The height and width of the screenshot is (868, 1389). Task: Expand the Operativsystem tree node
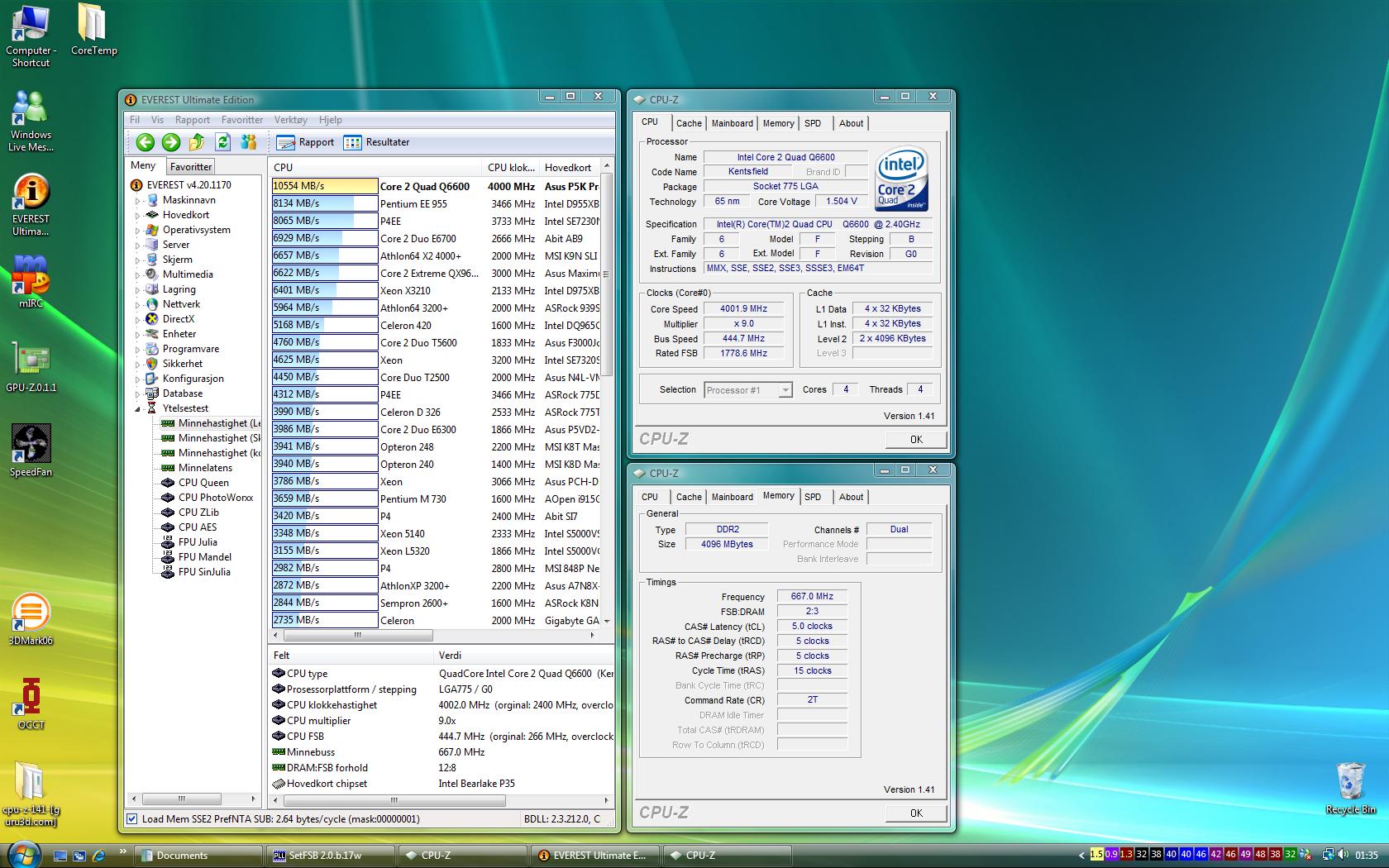[x=138, y=230]
